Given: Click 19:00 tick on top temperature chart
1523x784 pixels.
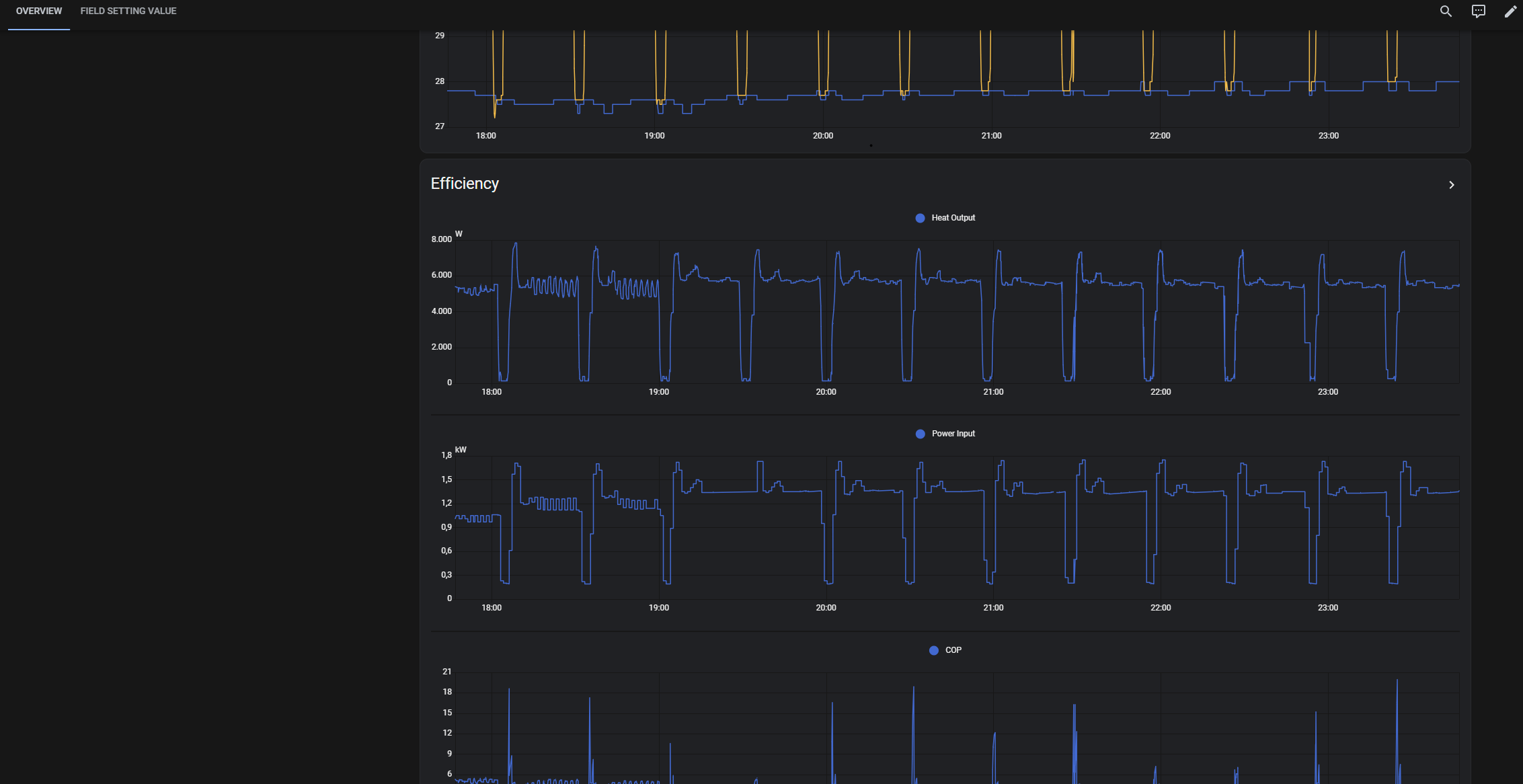Looking at the screenshot, I should (654, 136).
